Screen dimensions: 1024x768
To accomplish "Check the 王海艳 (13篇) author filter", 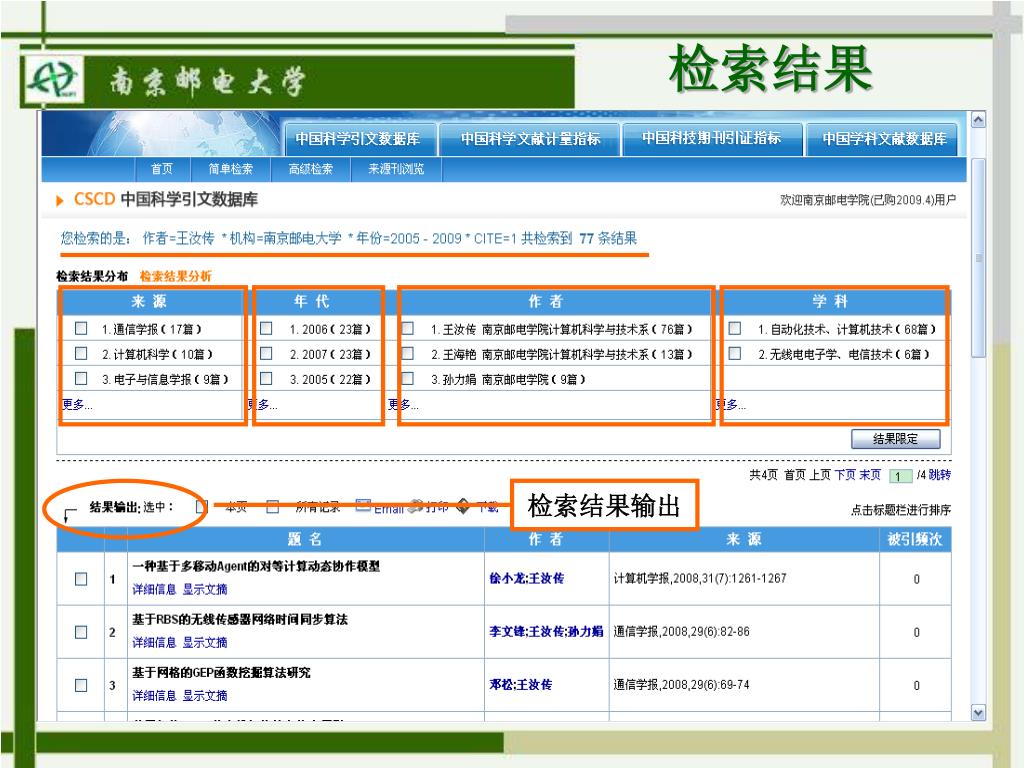I will click(408, 353).
